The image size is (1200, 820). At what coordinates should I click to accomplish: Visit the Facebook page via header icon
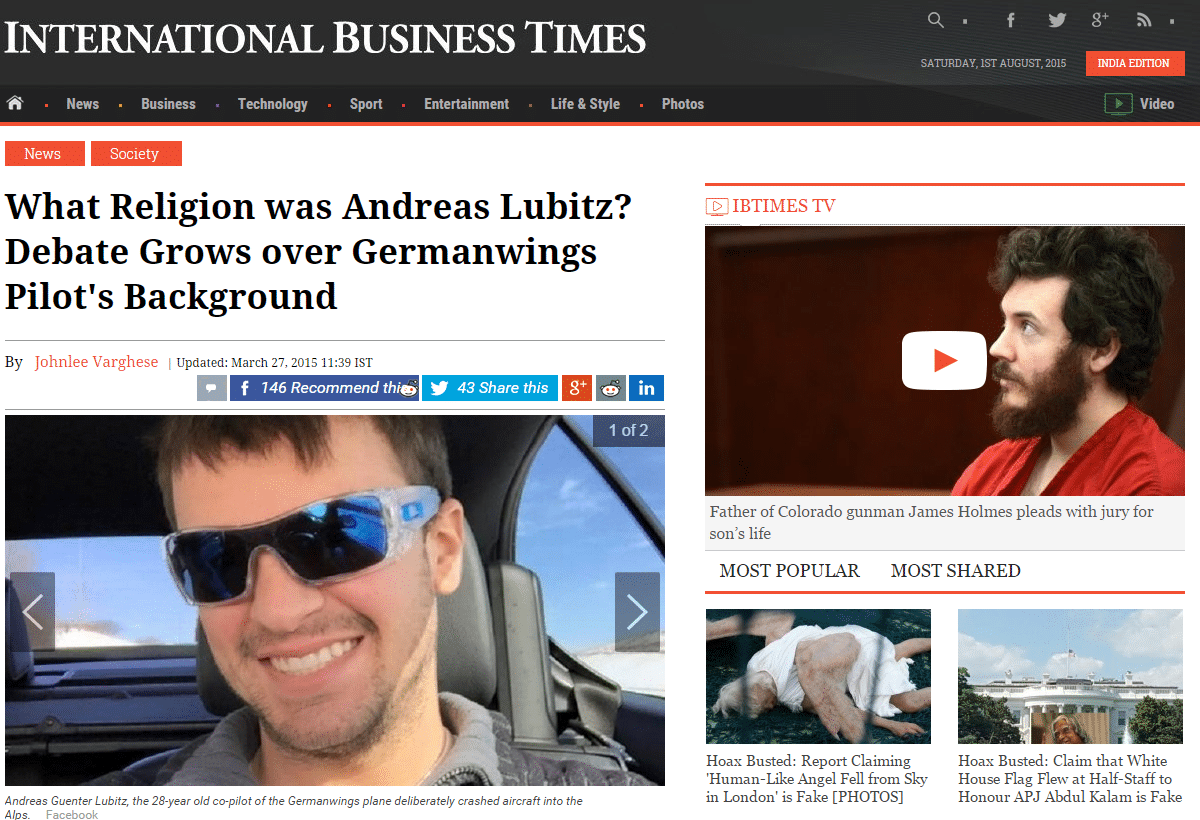[1011, 20]
